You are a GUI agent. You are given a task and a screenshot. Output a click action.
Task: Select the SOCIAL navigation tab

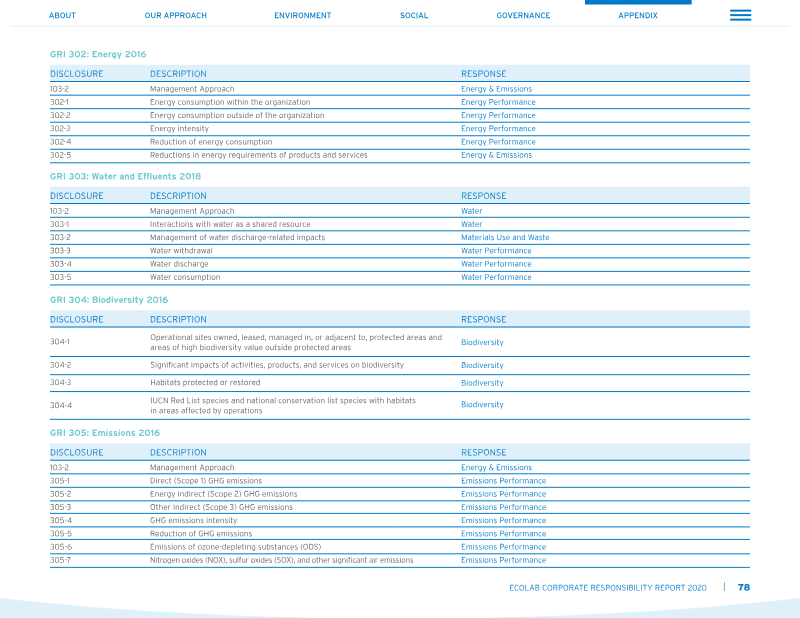point(414,15)
